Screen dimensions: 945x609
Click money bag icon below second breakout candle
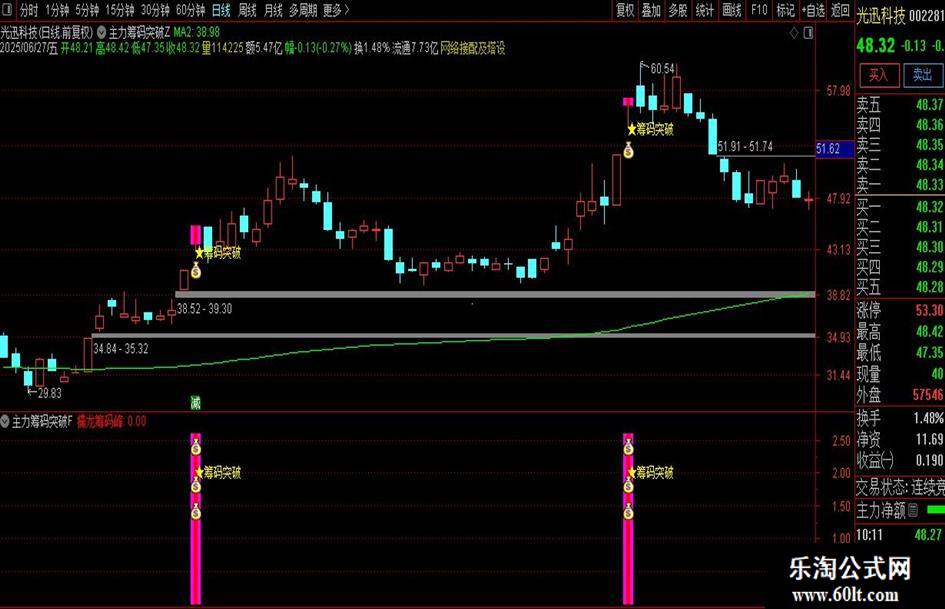pyautogui.click(x=629, y=150)
